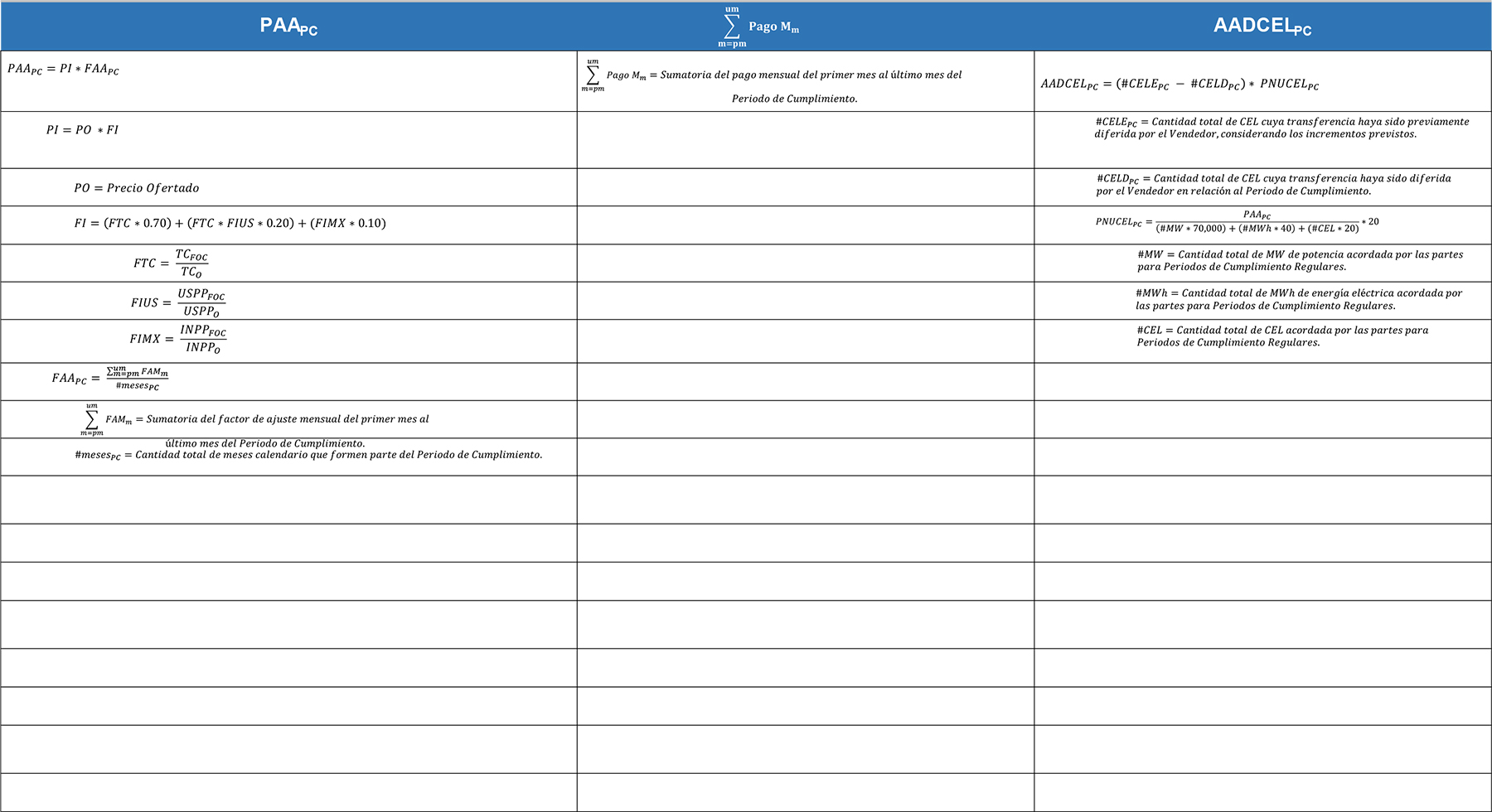Select the FIMX = INPP ratio formula
The height and width of the screenshot is (812, 1492).
coord(177,339)
